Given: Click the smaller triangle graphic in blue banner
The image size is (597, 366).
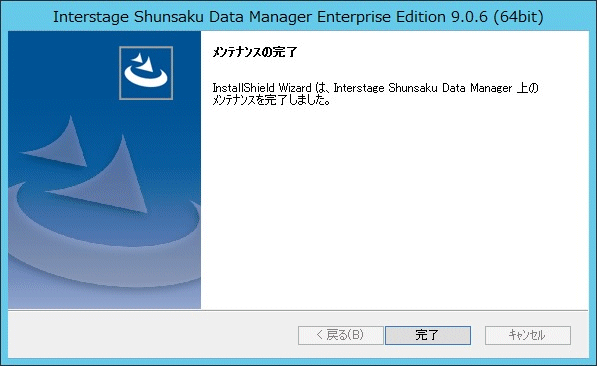Looking at the screenshot, I should click(57, 144).
